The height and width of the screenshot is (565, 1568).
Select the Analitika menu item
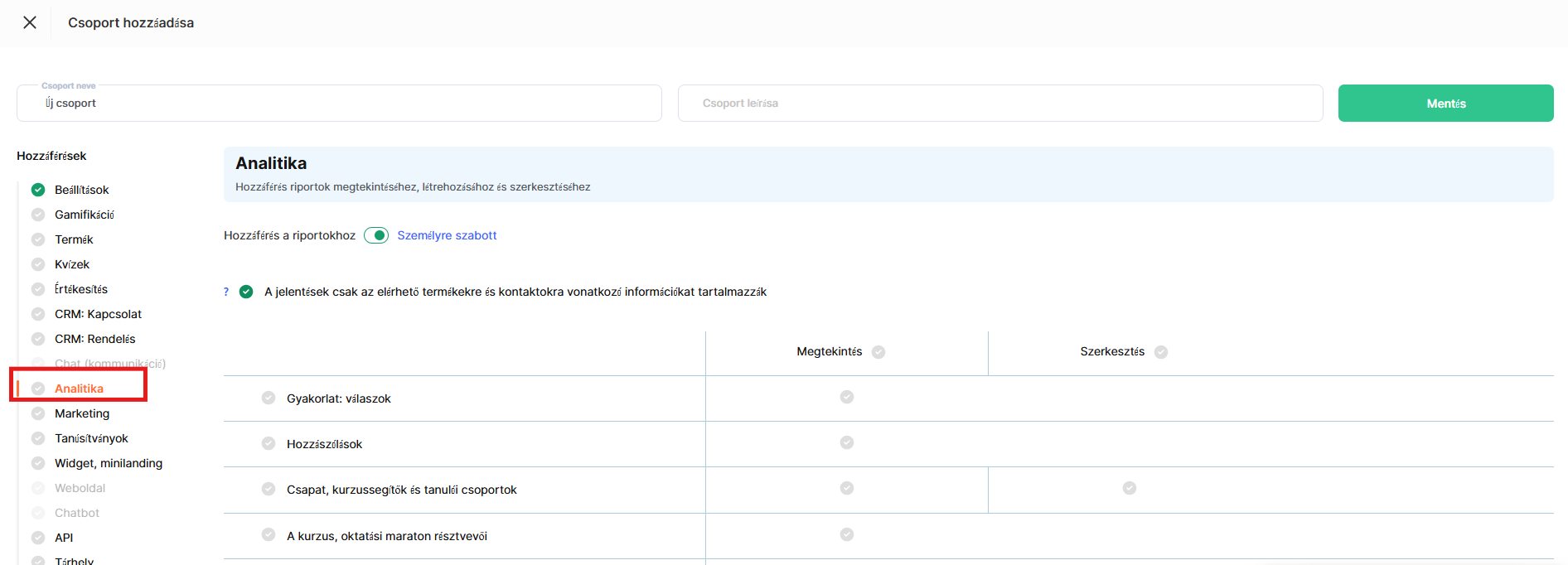click(79, 389)
